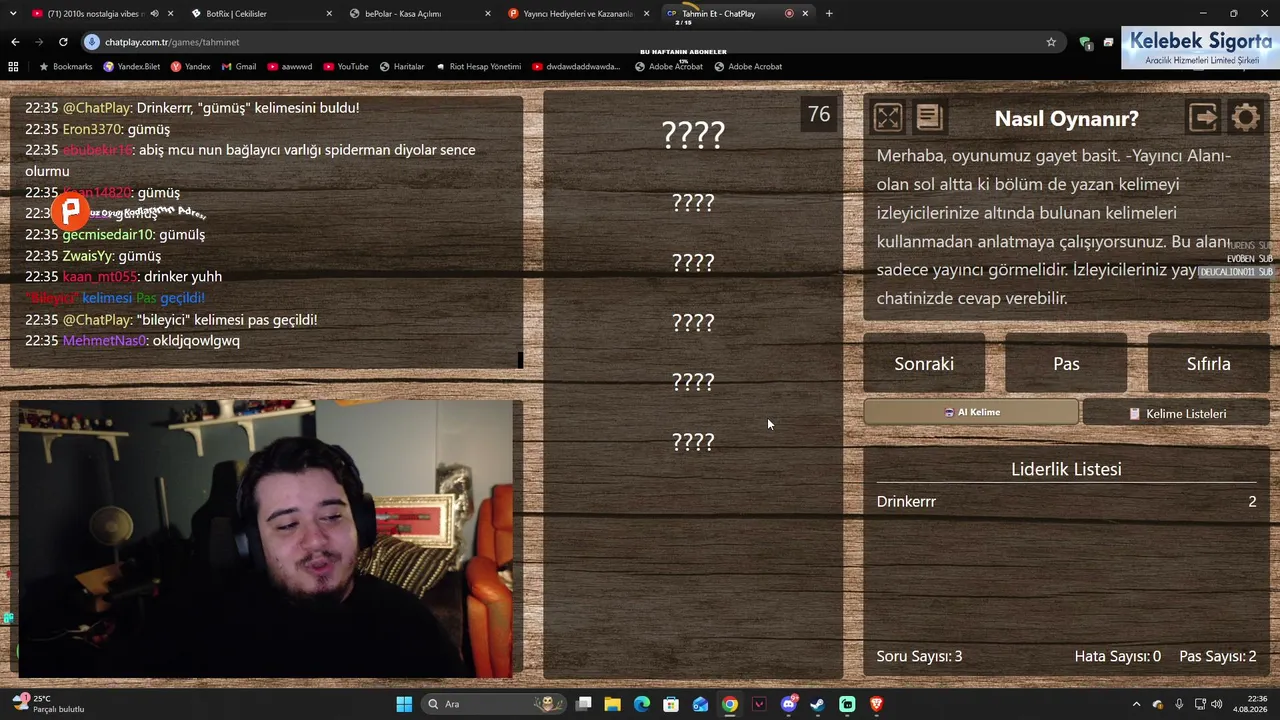Switch to the BotRix Çekilişler tab
This screenshot has height=720, width=1280.
click(x=261, y=14)
